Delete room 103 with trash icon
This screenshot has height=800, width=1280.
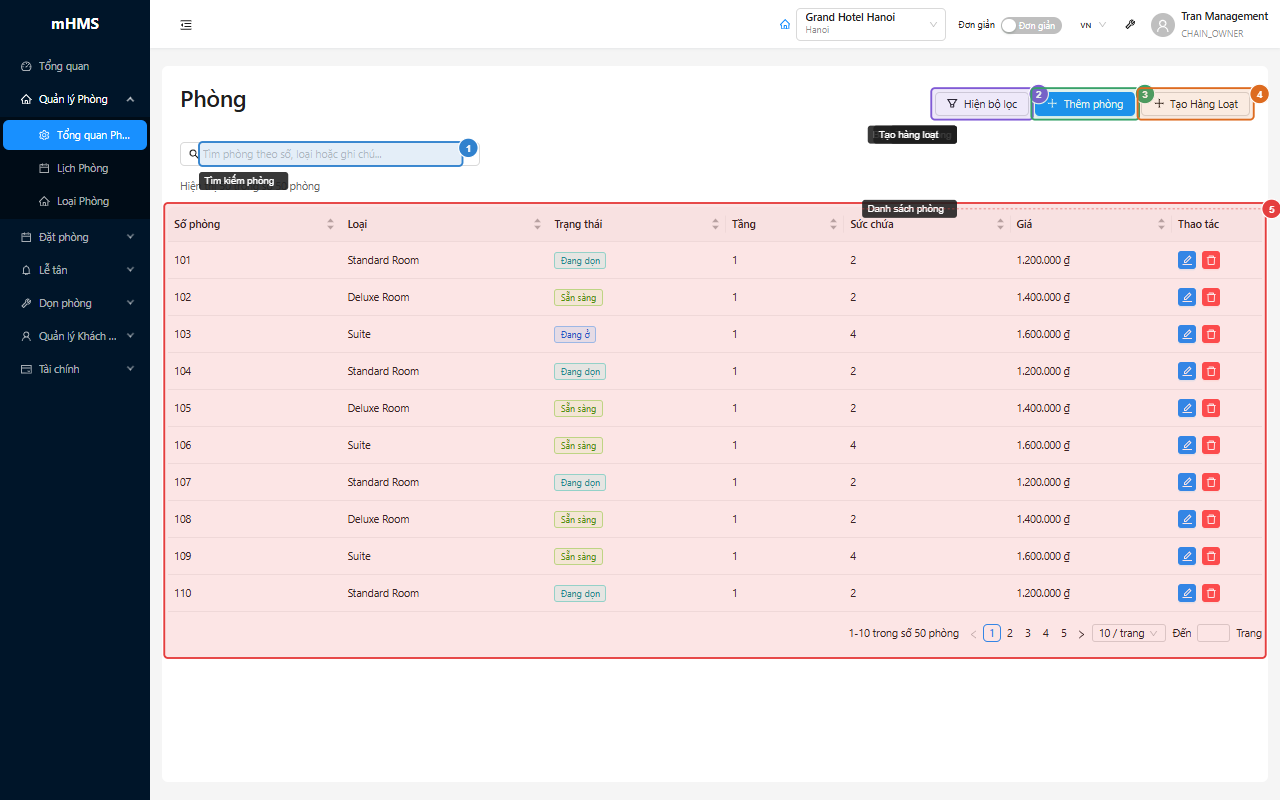(x=1211, y=334)
